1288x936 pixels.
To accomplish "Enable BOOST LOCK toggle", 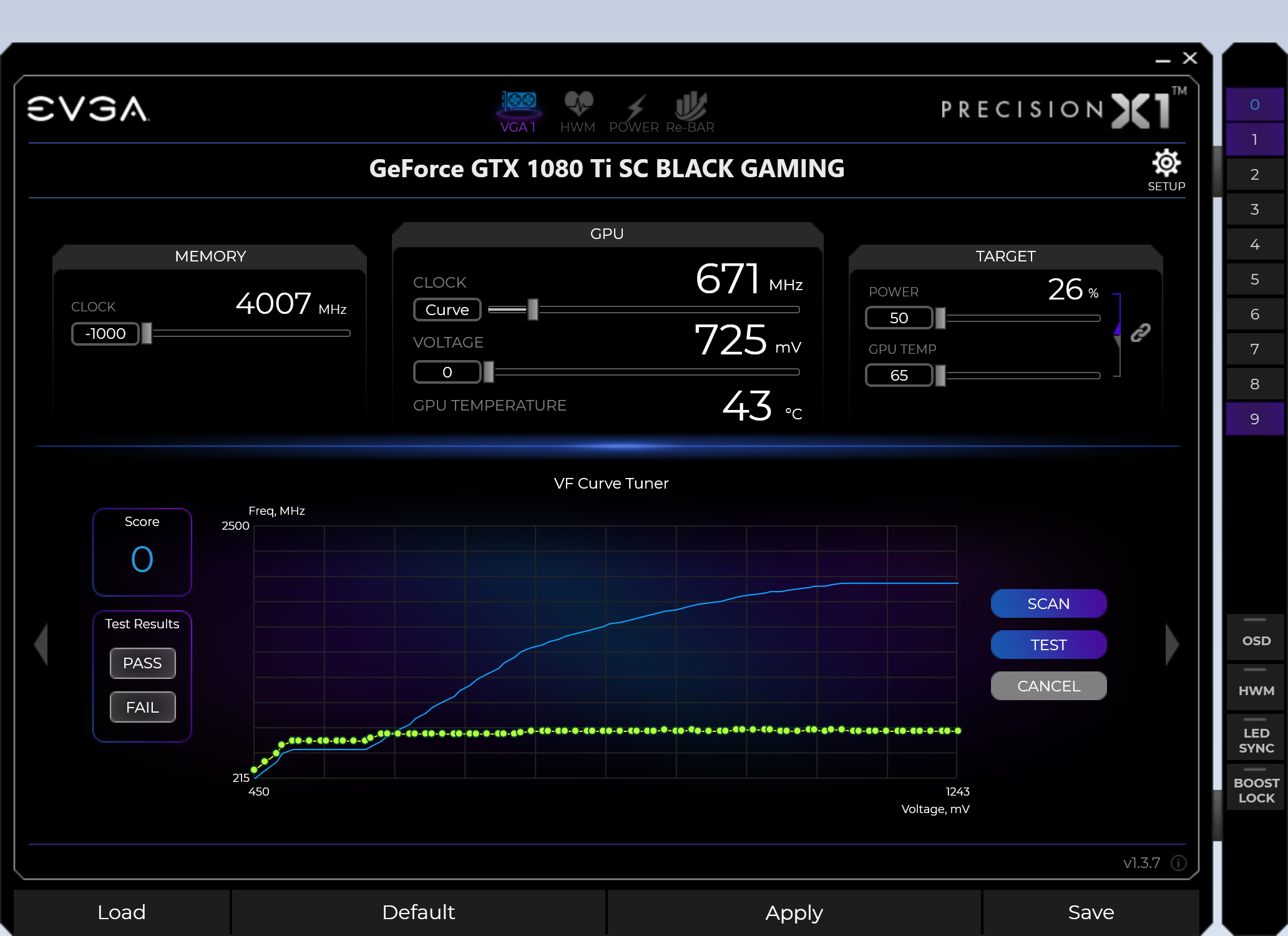I will coord(1256,787).
